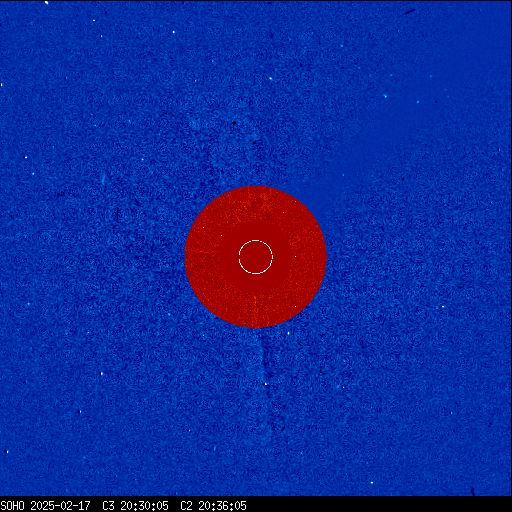The image size is (512, 512).
Task: Click the white star just below-right of red disk
Action: coord(289,333)
